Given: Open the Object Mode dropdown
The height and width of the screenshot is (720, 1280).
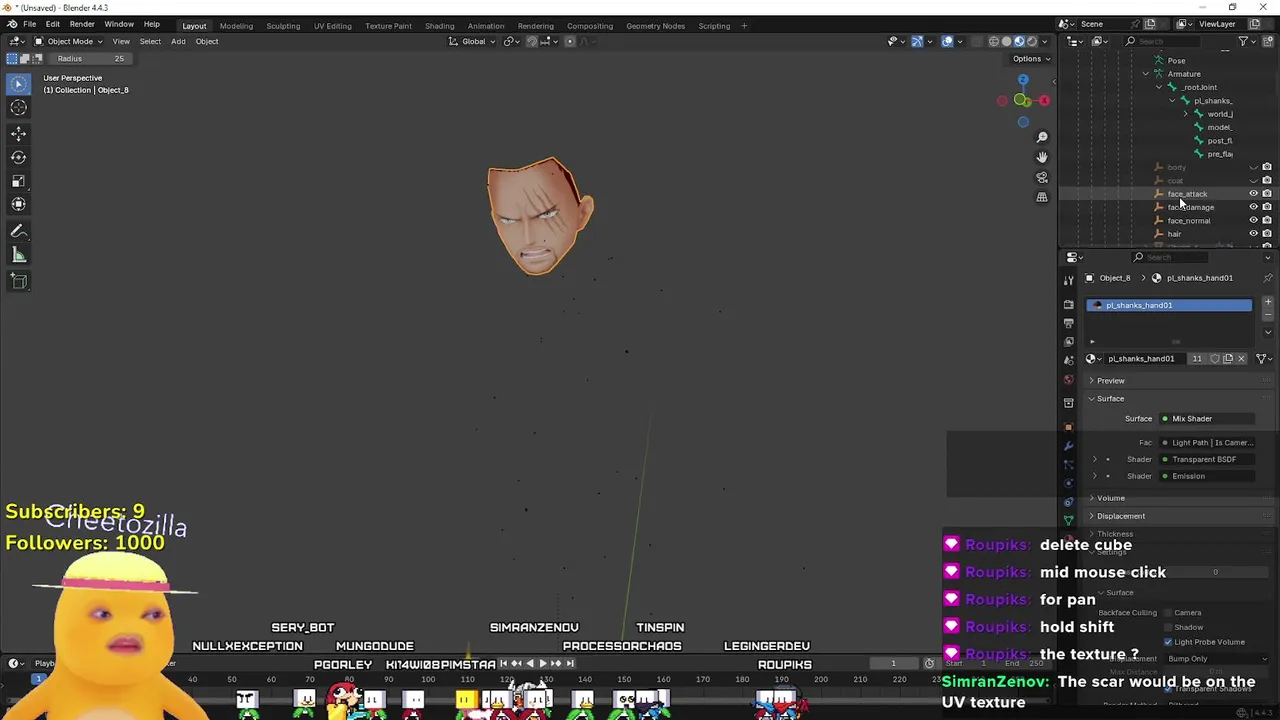Looking at the screenshot, I should (x=67, y=41).
